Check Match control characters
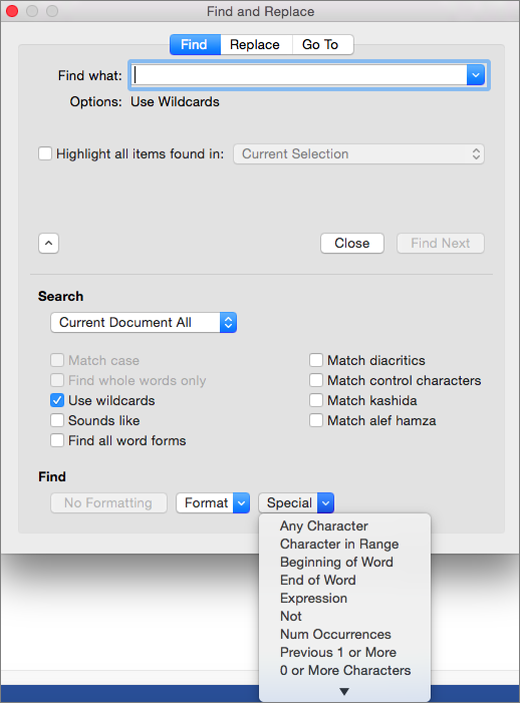Image resolution: width=520 pixels, height=703 pixels. (316, 380)
